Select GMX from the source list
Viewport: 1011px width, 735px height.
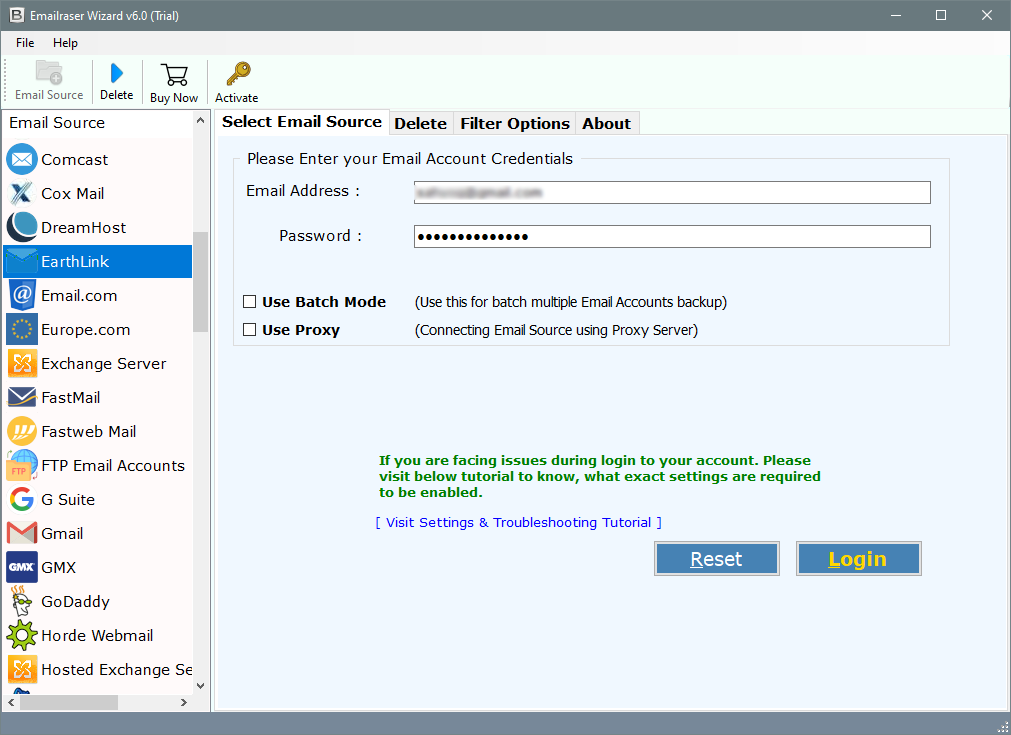[98, 567]
